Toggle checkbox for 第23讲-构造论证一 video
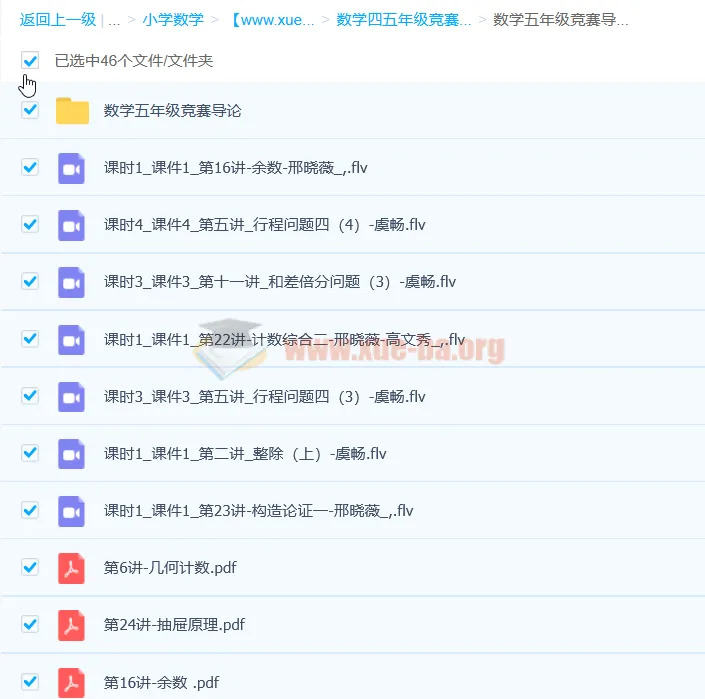Viewport: 705px width, 699px height. (30, 510)
